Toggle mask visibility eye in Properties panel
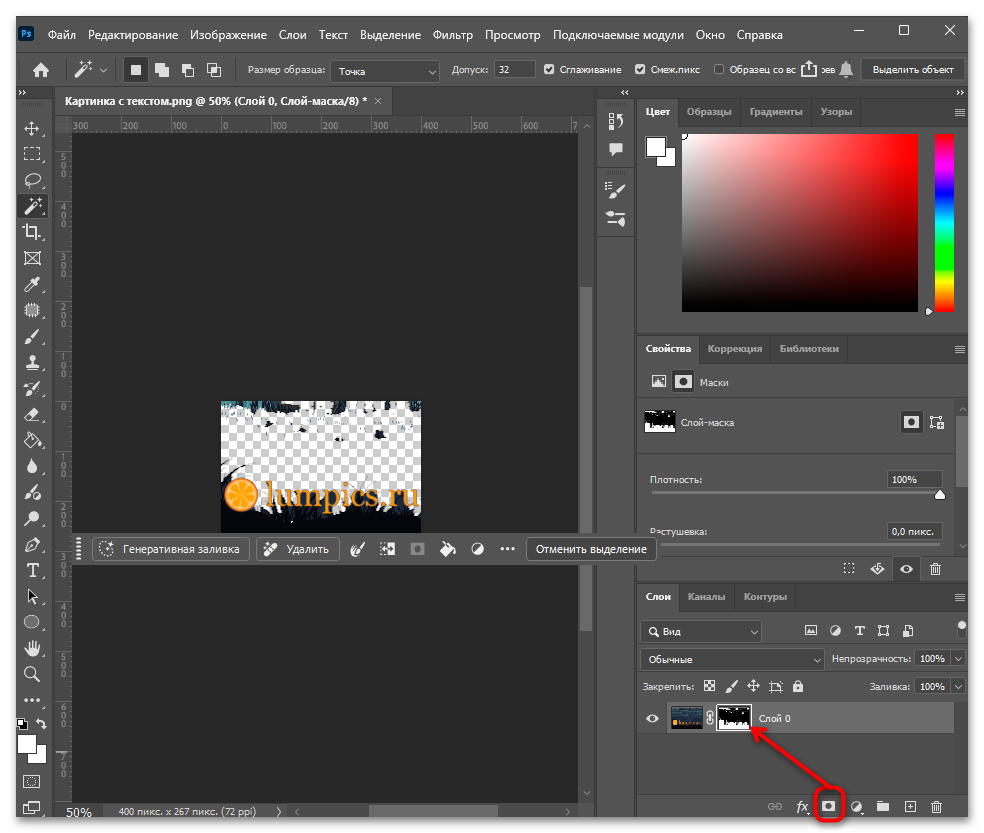984x833 pixels. click(906, 569)
